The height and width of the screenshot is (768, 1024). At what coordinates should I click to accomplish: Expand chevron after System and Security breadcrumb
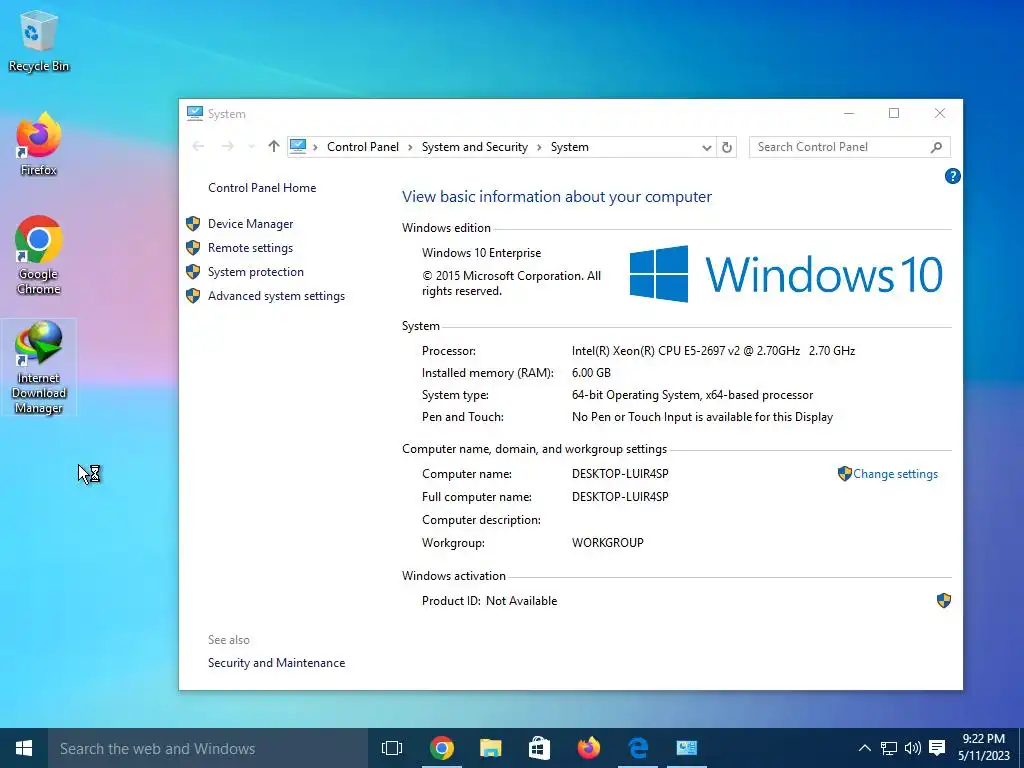click(x=539, y=148)
